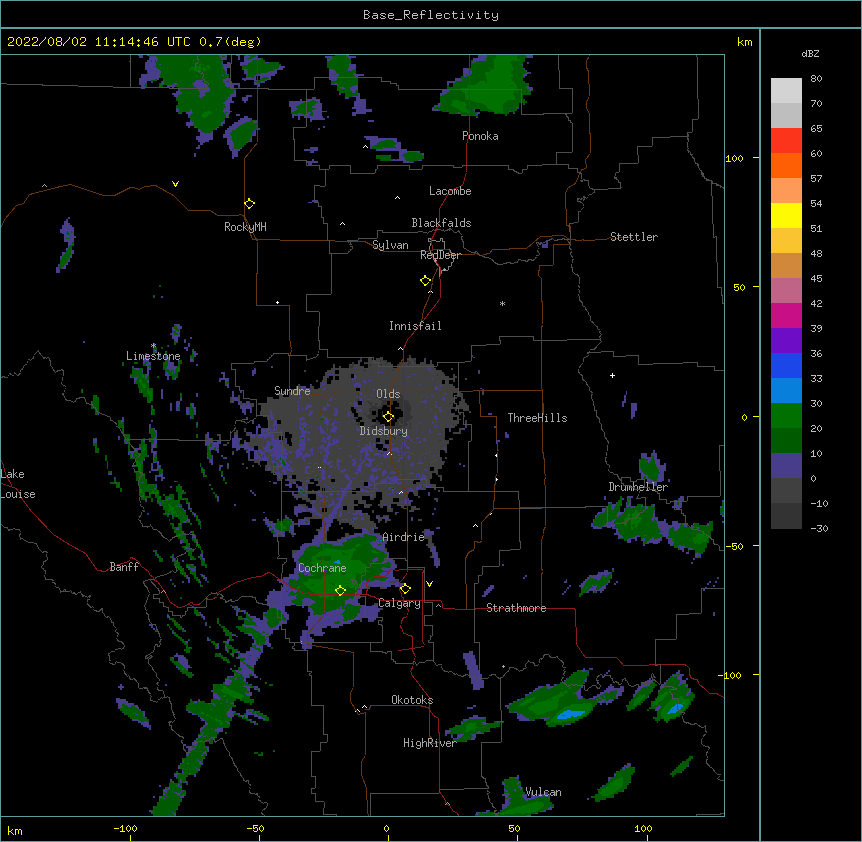Click the Calgary city label
Viewport: 862px width, 842px height.
coord(399,603)
